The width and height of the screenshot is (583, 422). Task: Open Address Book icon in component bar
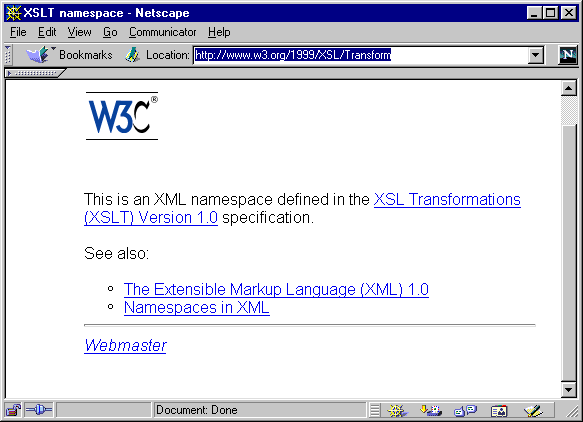tap(499, 410)
